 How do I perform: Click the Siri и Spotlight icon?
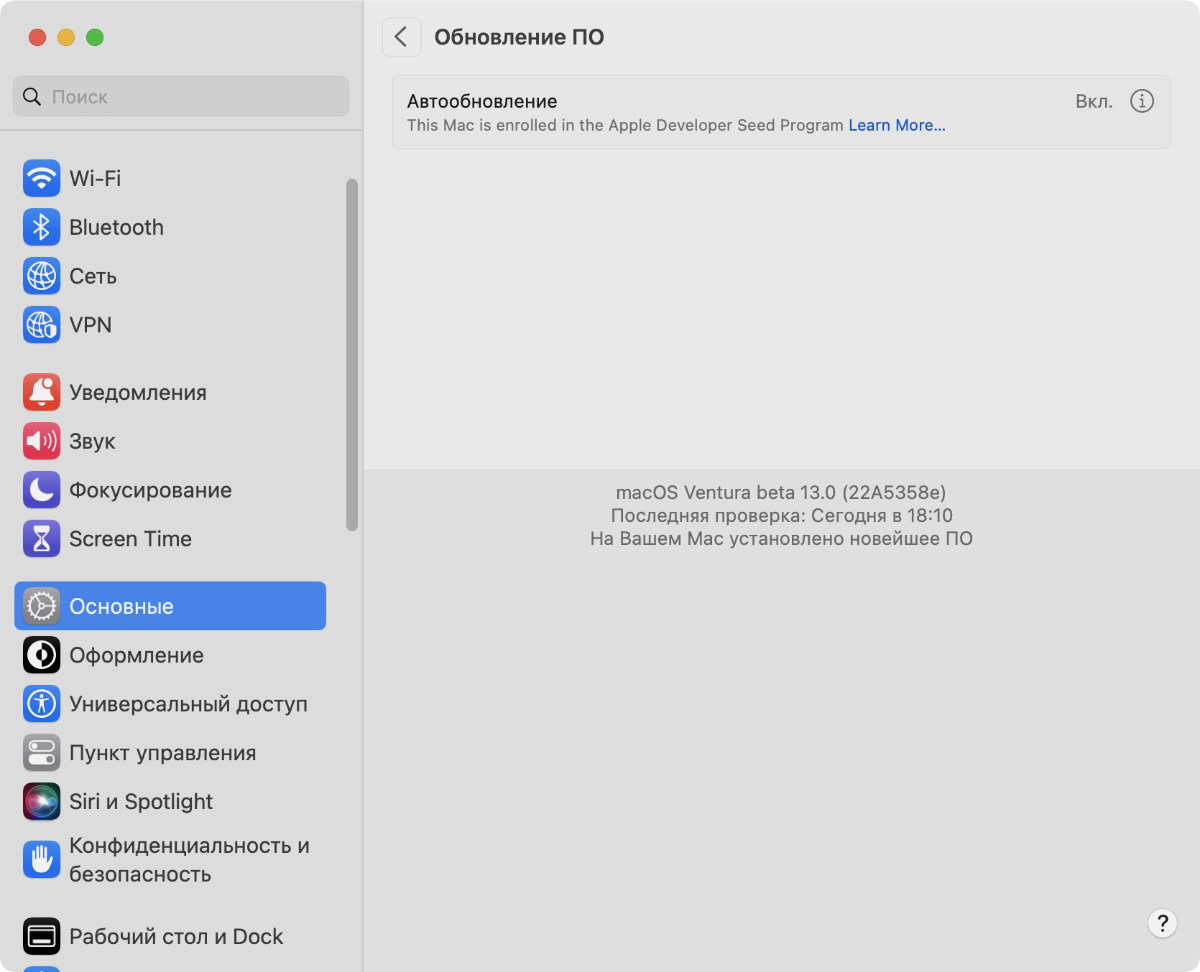41,802
